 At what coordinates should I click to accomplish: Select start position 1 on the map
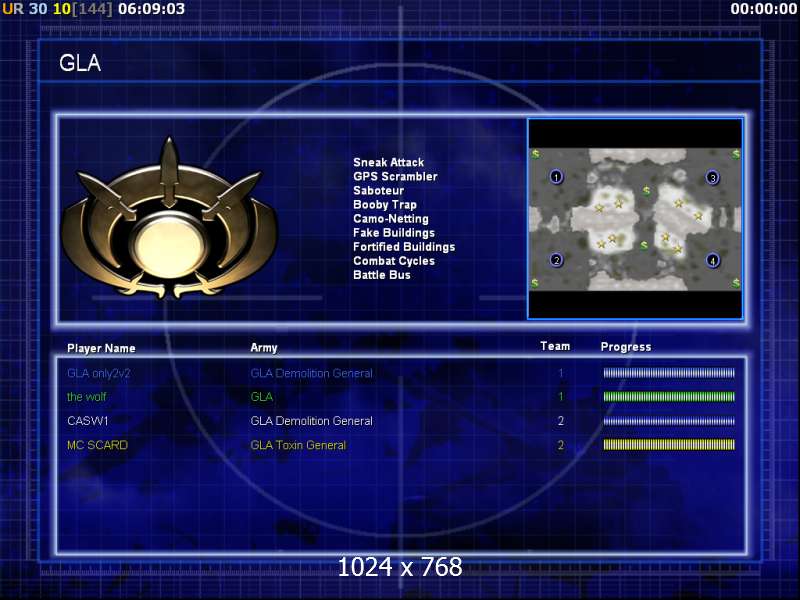[x=556, y=177]
